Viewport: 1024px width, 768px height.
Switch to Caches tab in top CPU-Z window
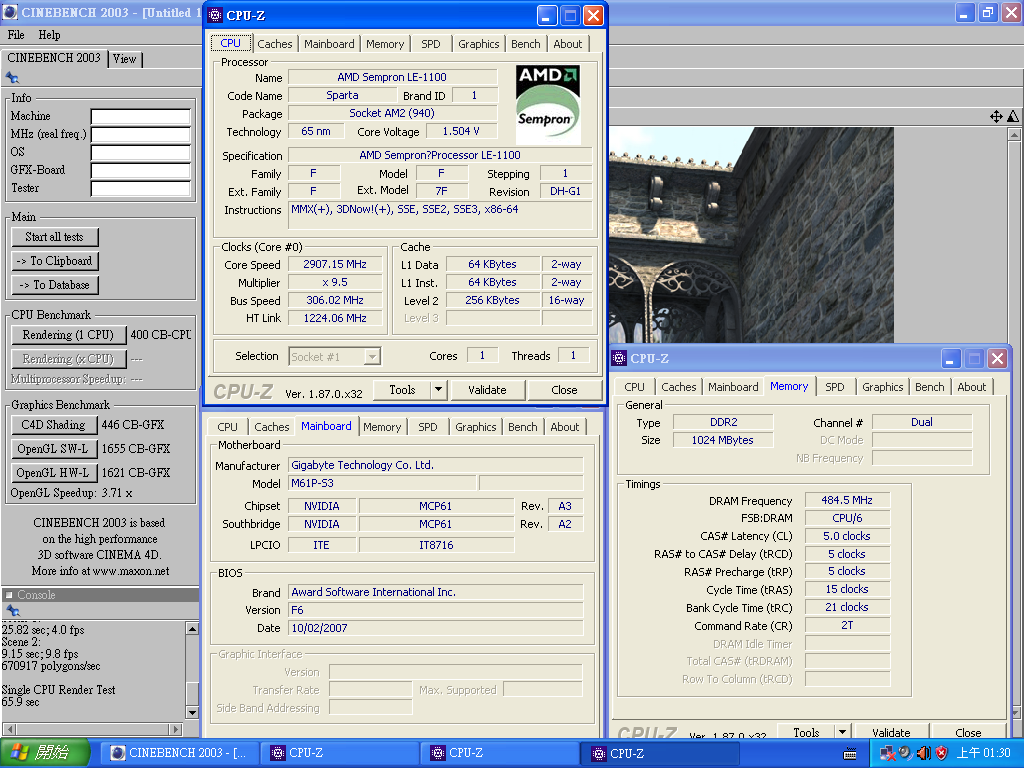274,44
